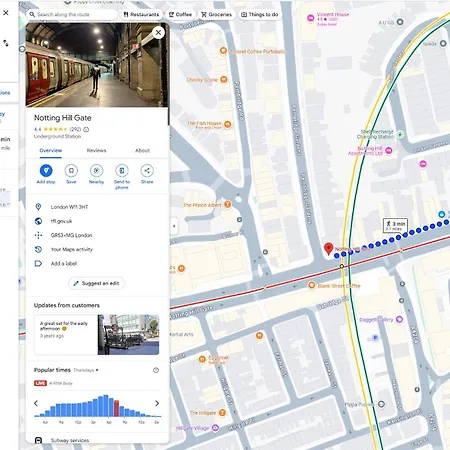Click the red Notting Hill Gate pin
The width and height of the screenshot is (450, 450).
click(x=329, y=249)
